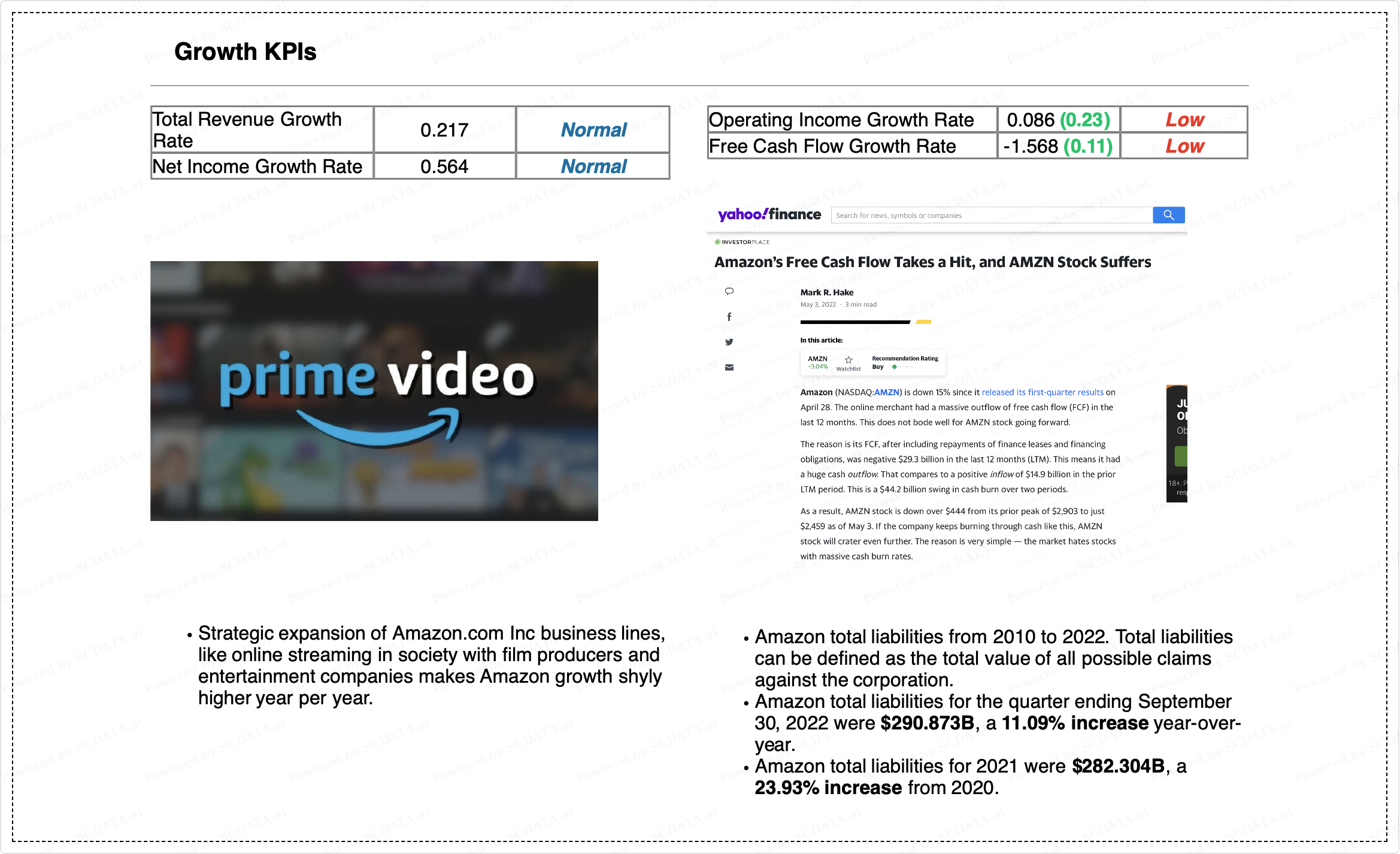Image resolution: width=1400 pixels, height=854 pixels.
Task: Click the Growth KPIs title
Action: (245, 52)
